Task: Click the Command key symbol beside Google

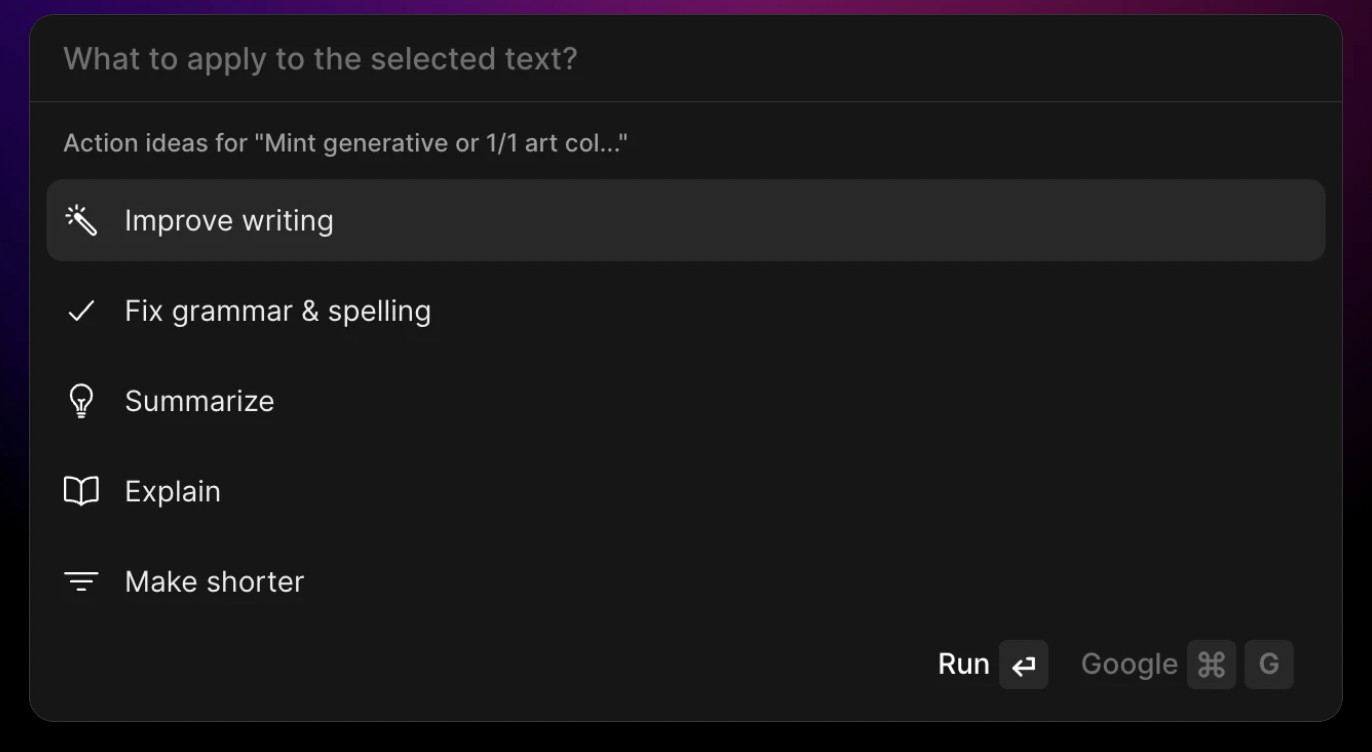Action: (x=1211, y=665)
